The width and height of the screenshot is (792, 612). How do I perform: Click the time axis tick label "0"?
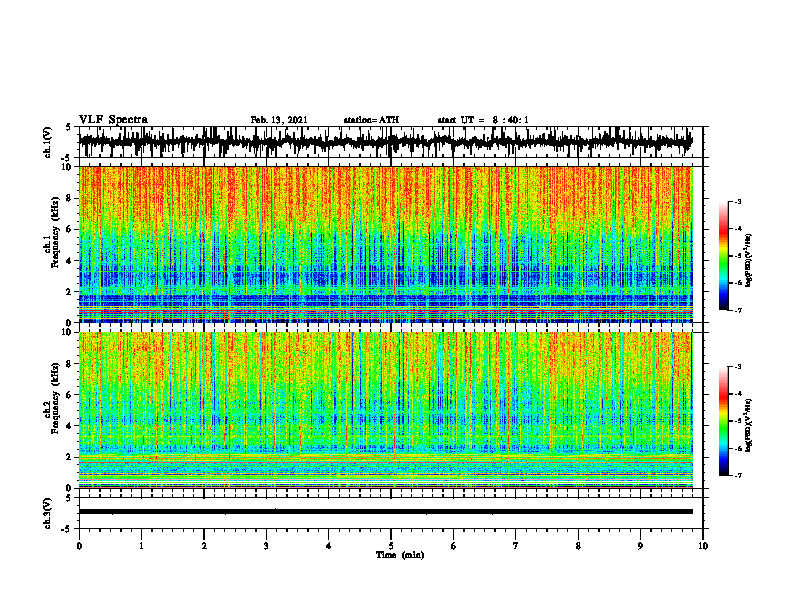[79, 546]
